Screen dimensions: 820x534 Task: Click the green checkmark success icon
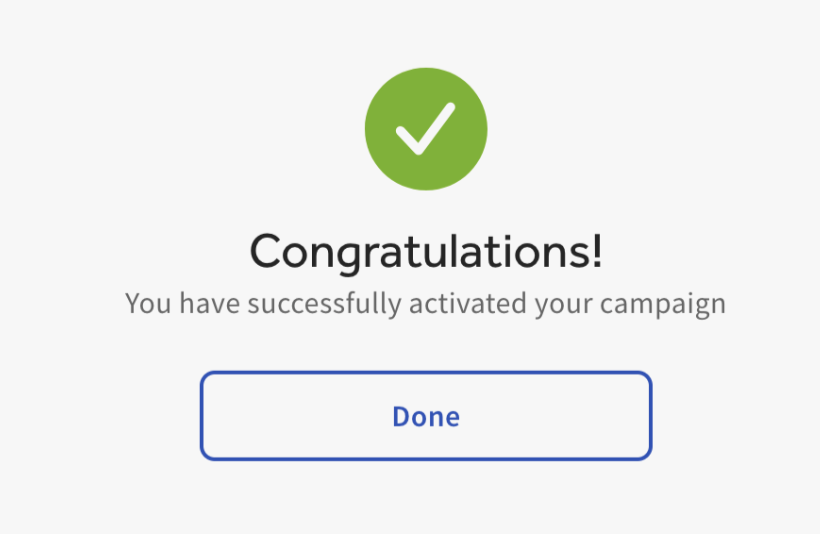[426, 129]
